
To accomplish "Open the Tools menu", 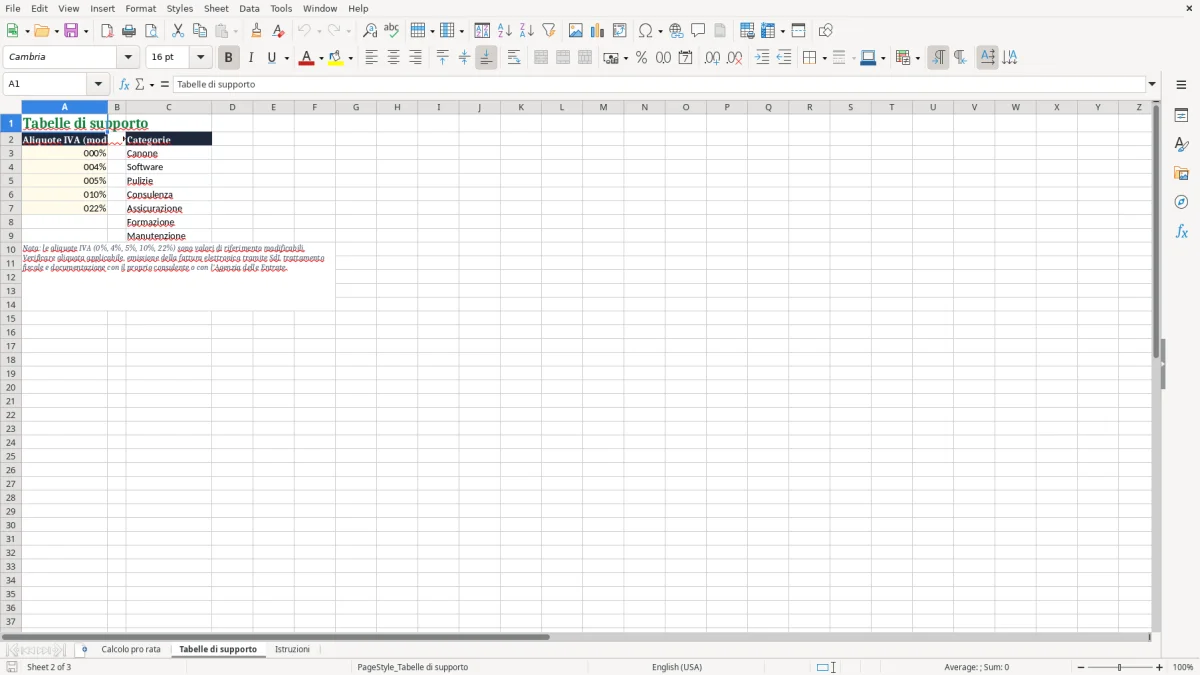I will click(x=282, y=8).
